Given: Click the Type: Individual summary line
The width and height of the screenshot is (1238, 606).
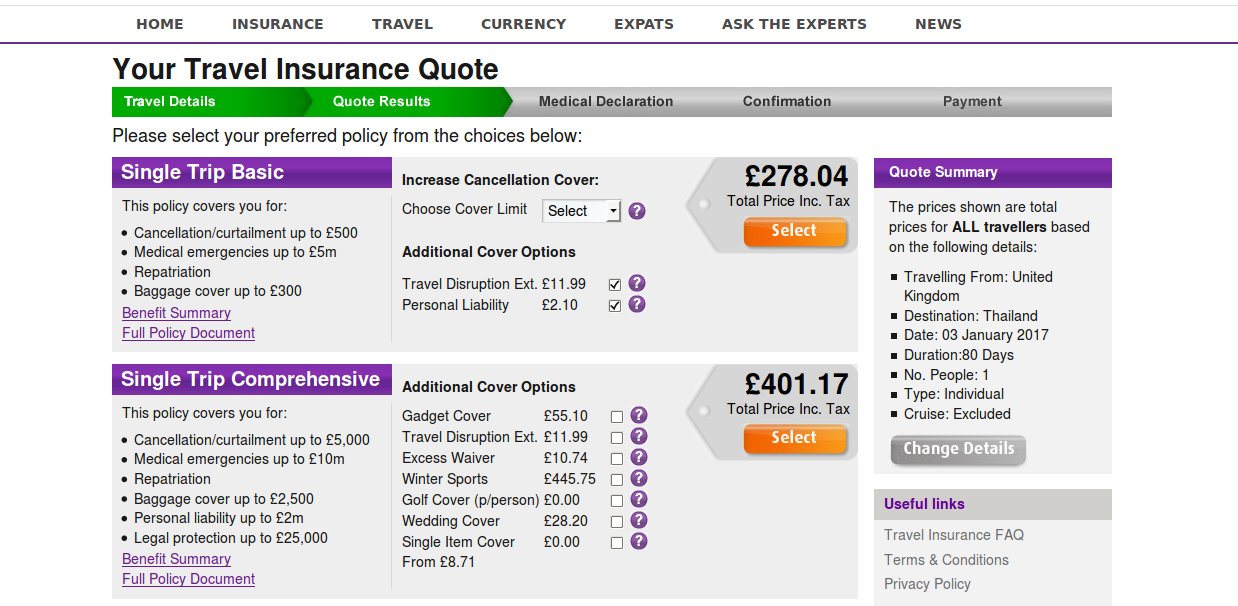Looking at the screenshot, I should click(x=954, y=394).
